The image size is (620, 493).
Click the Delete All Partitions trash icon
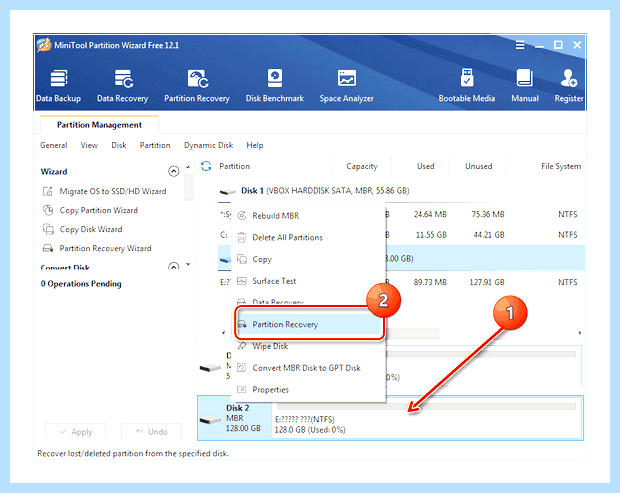click(242, 238)
